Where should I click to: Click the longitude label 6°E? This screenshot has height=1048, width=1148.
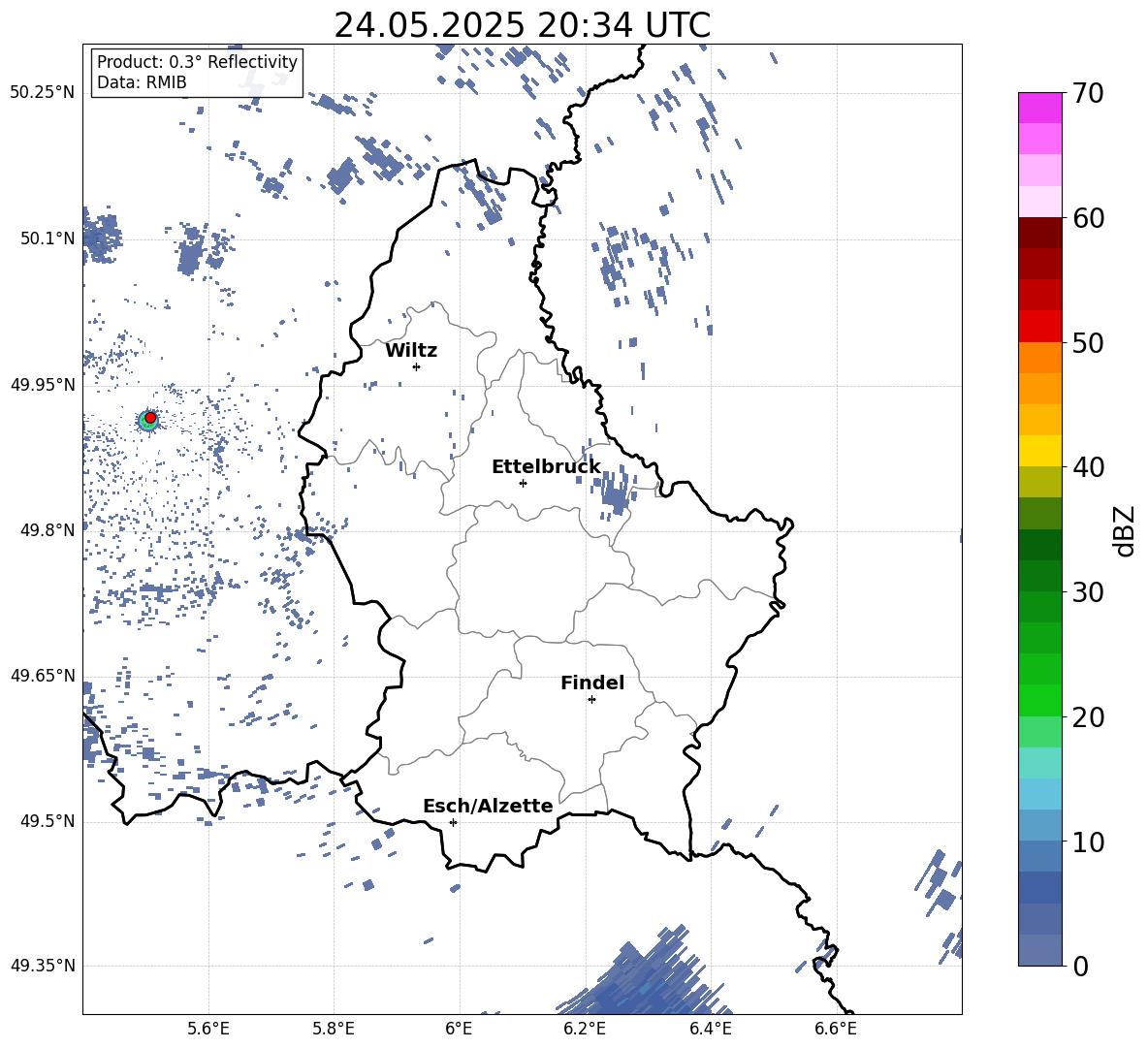coord(459,1029)
